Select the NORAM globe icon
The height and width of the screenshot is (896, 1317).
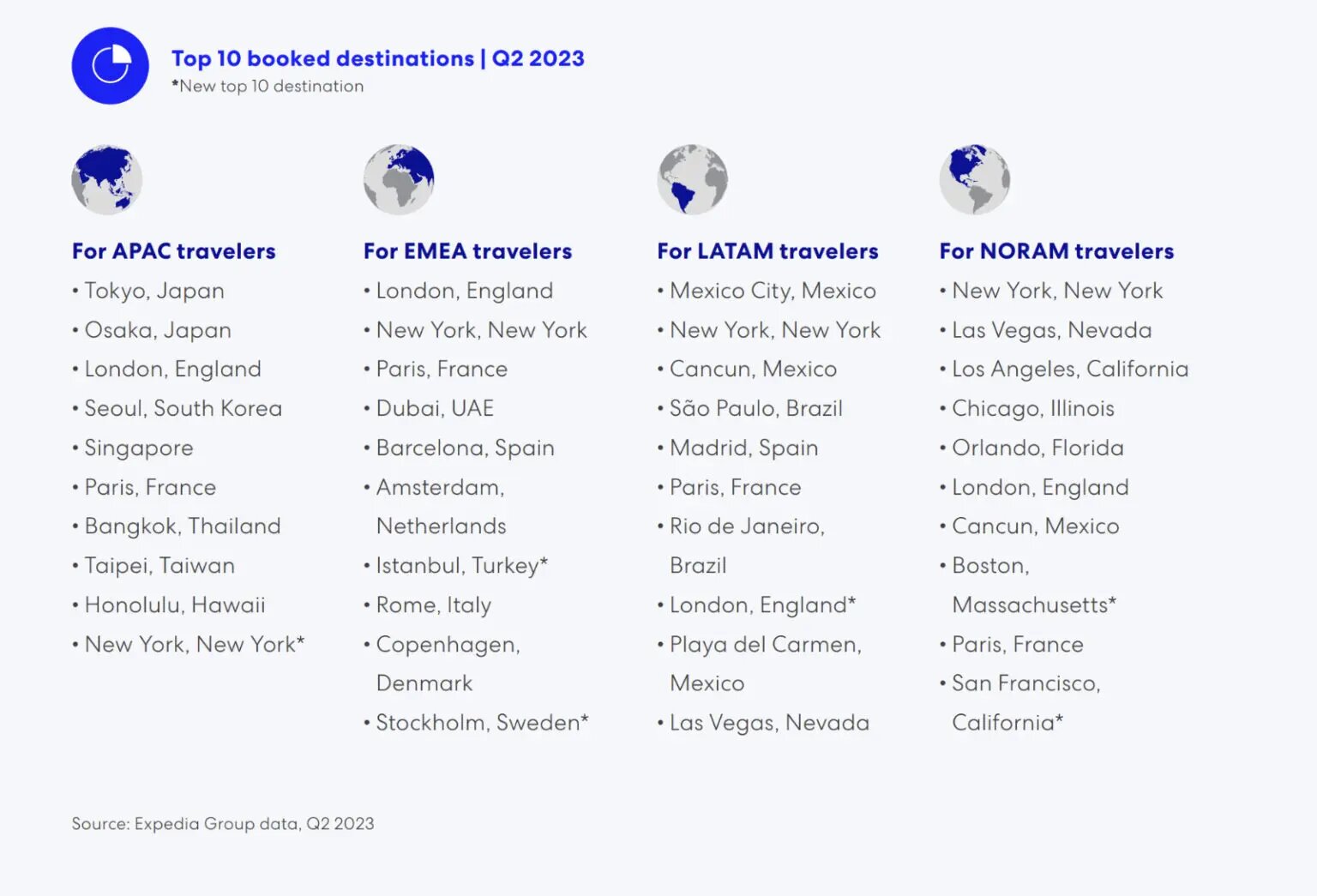click(x=975, y=178)
